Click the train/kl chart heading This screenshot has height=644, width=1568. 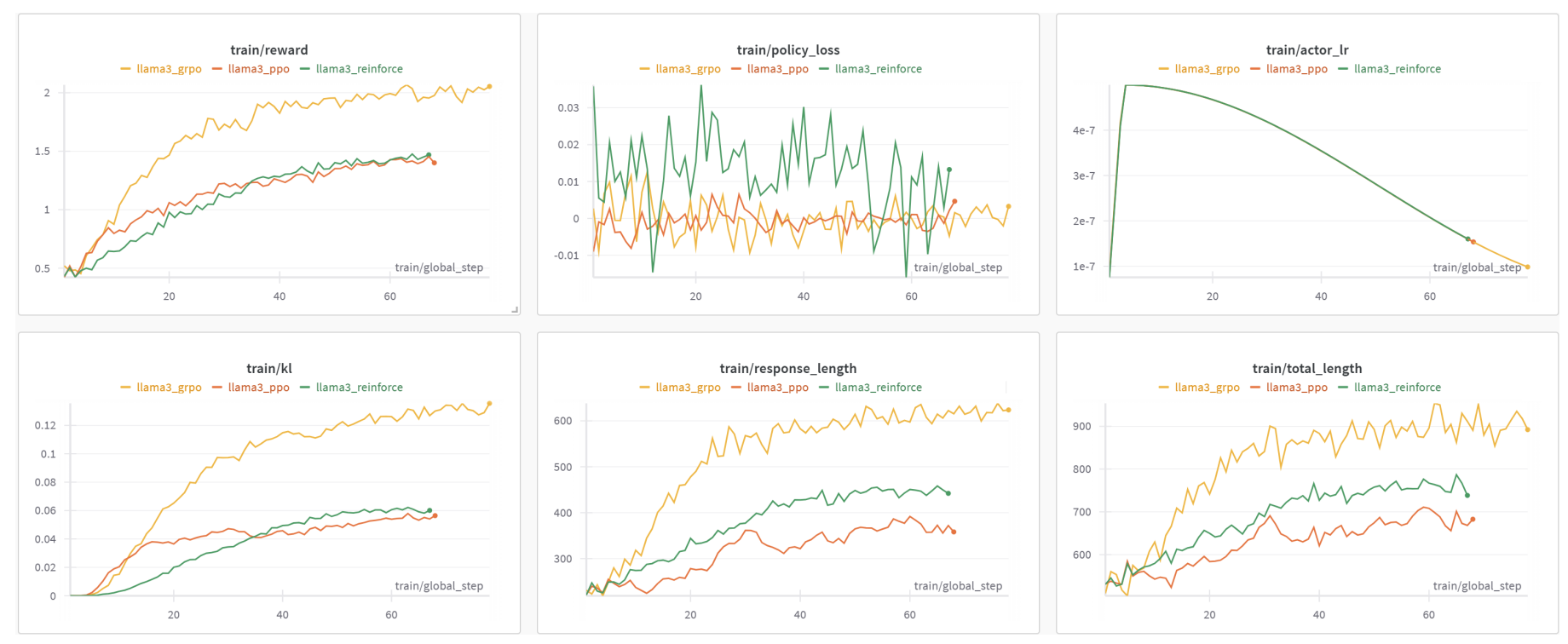pyautogui.click(x=269, y=369)
